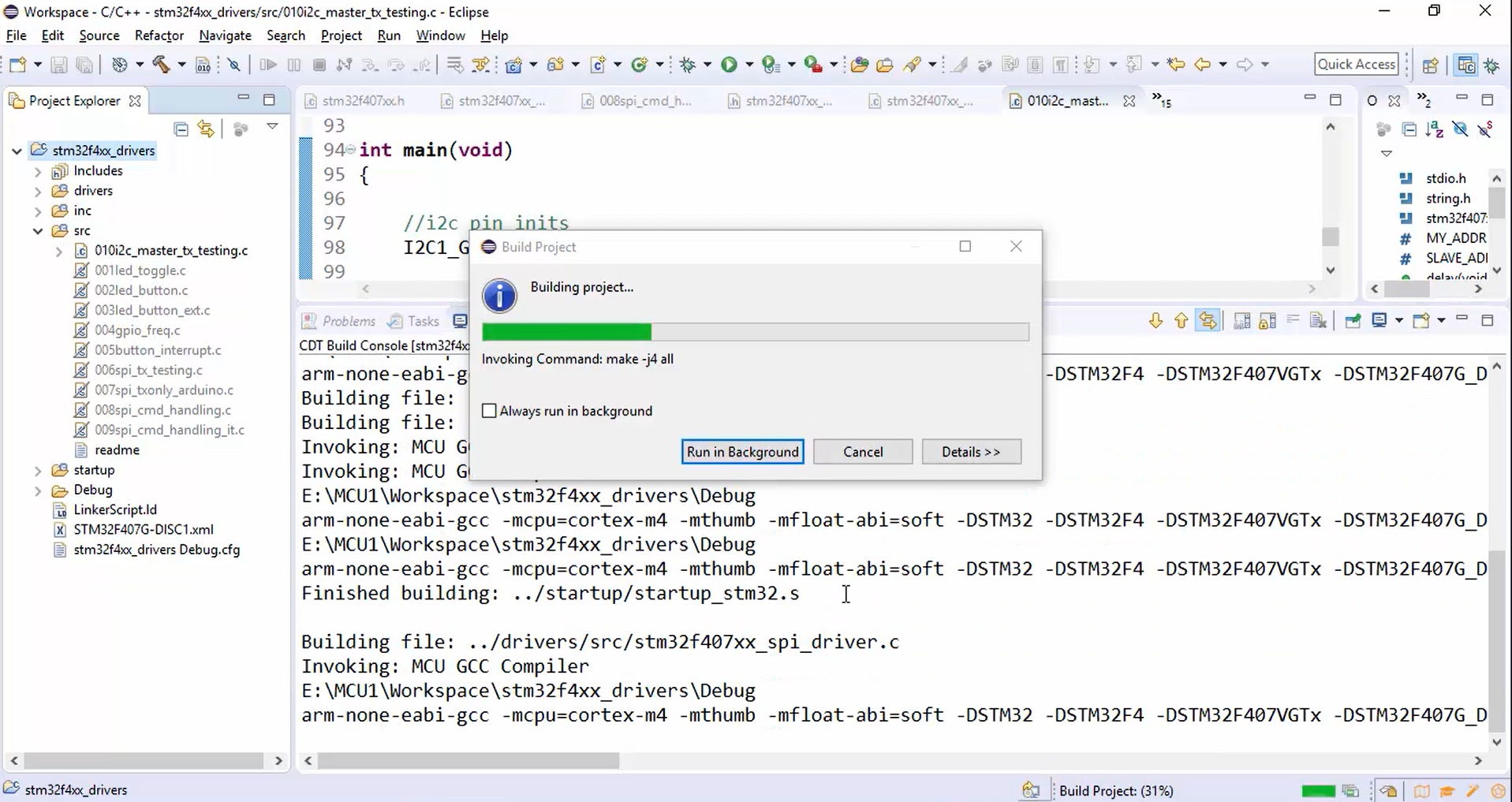Open the Refactor menu
1512x802 pixels.
(x=159, y=35)
